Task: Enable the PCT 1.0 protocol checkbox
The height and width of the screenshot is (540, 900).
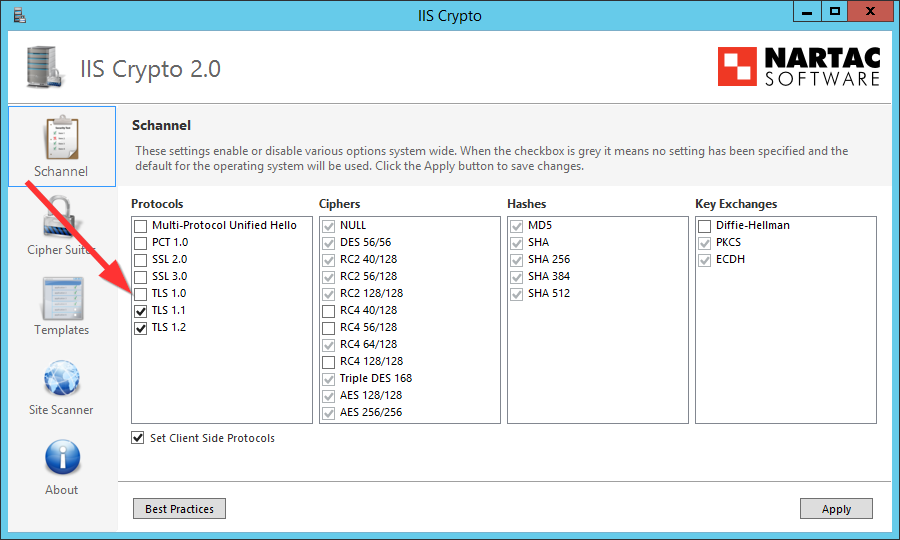Action: (141, 243)
